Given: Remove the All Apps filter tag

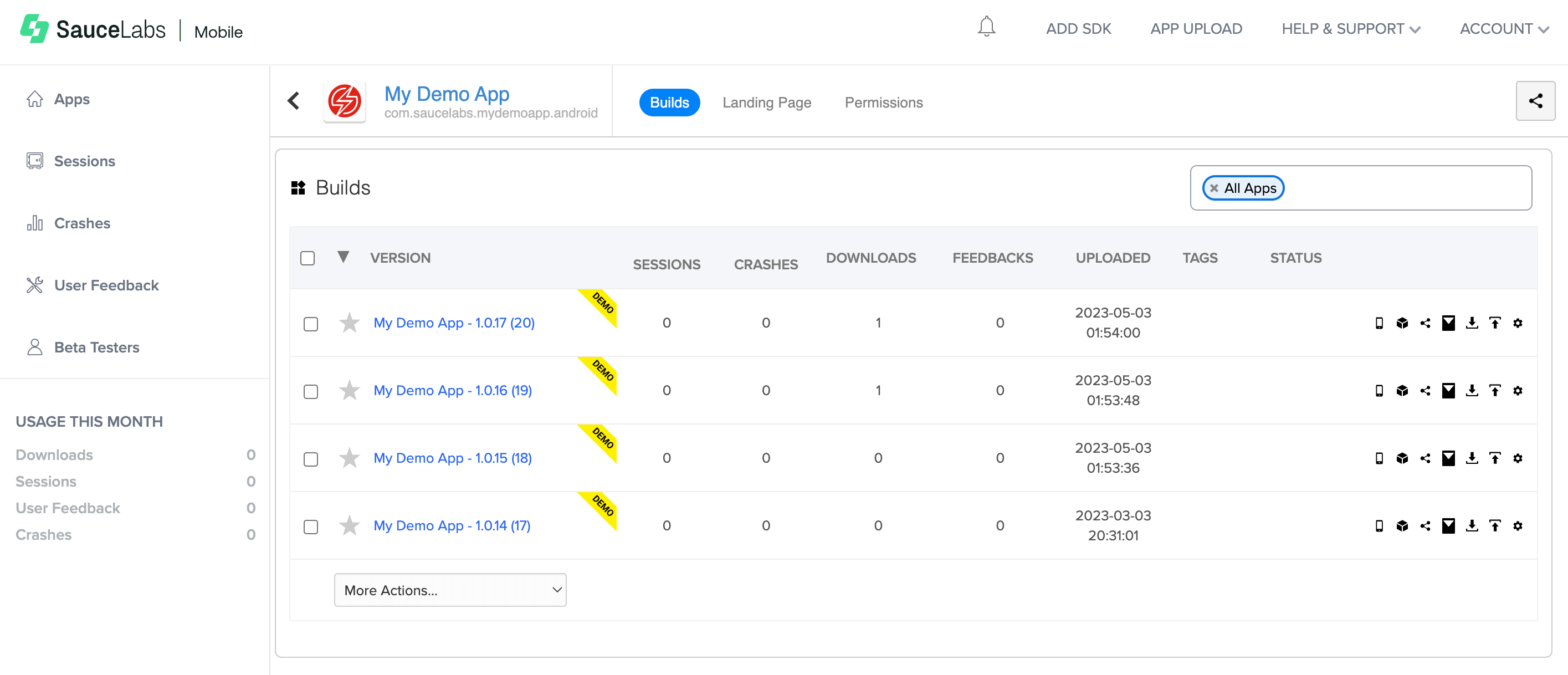Looking at the screenshot, I should [1214, 188].
